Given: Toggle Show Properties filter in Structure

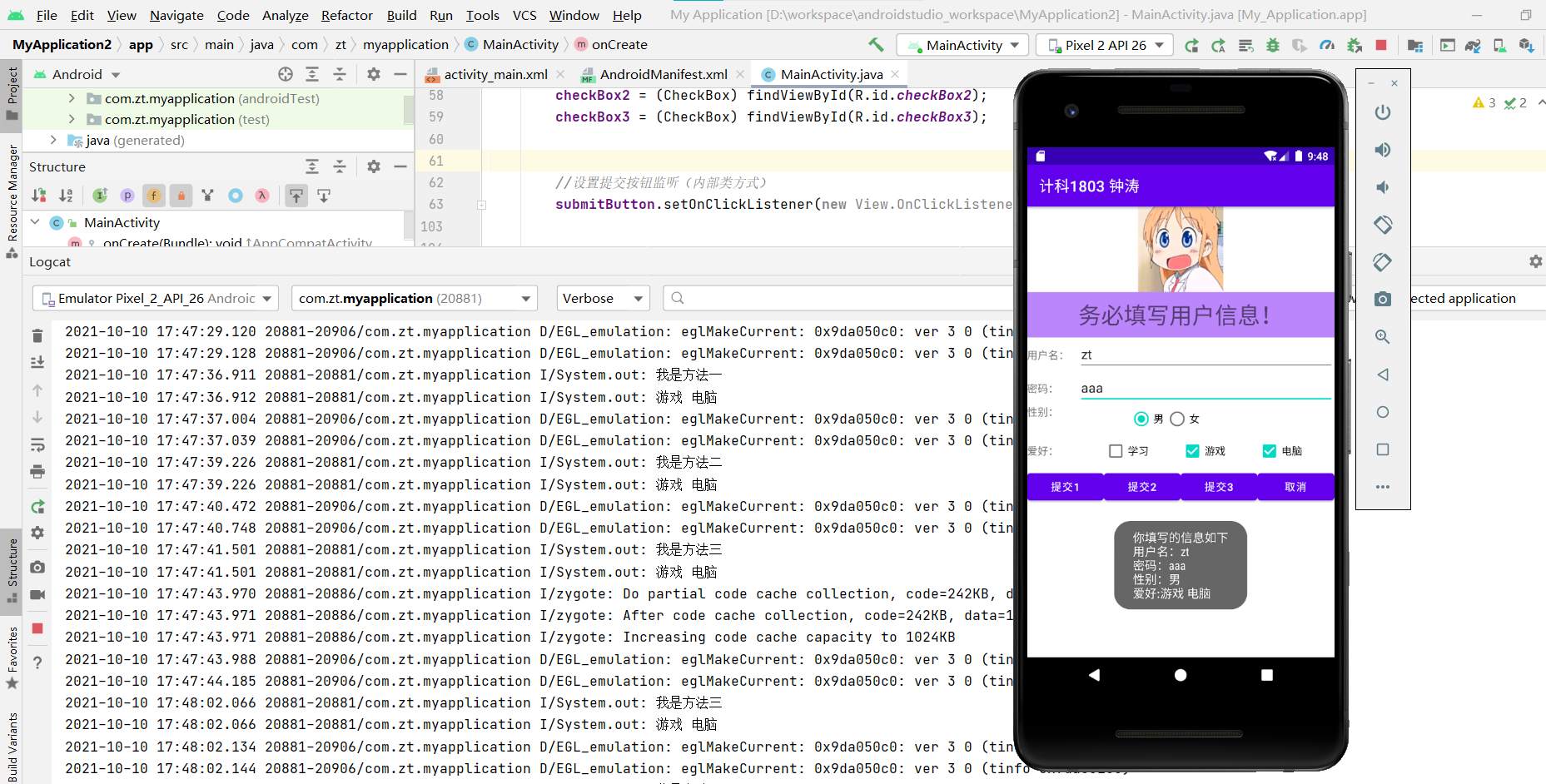Looking at the screenshot, I should click(x=127, y=196).
